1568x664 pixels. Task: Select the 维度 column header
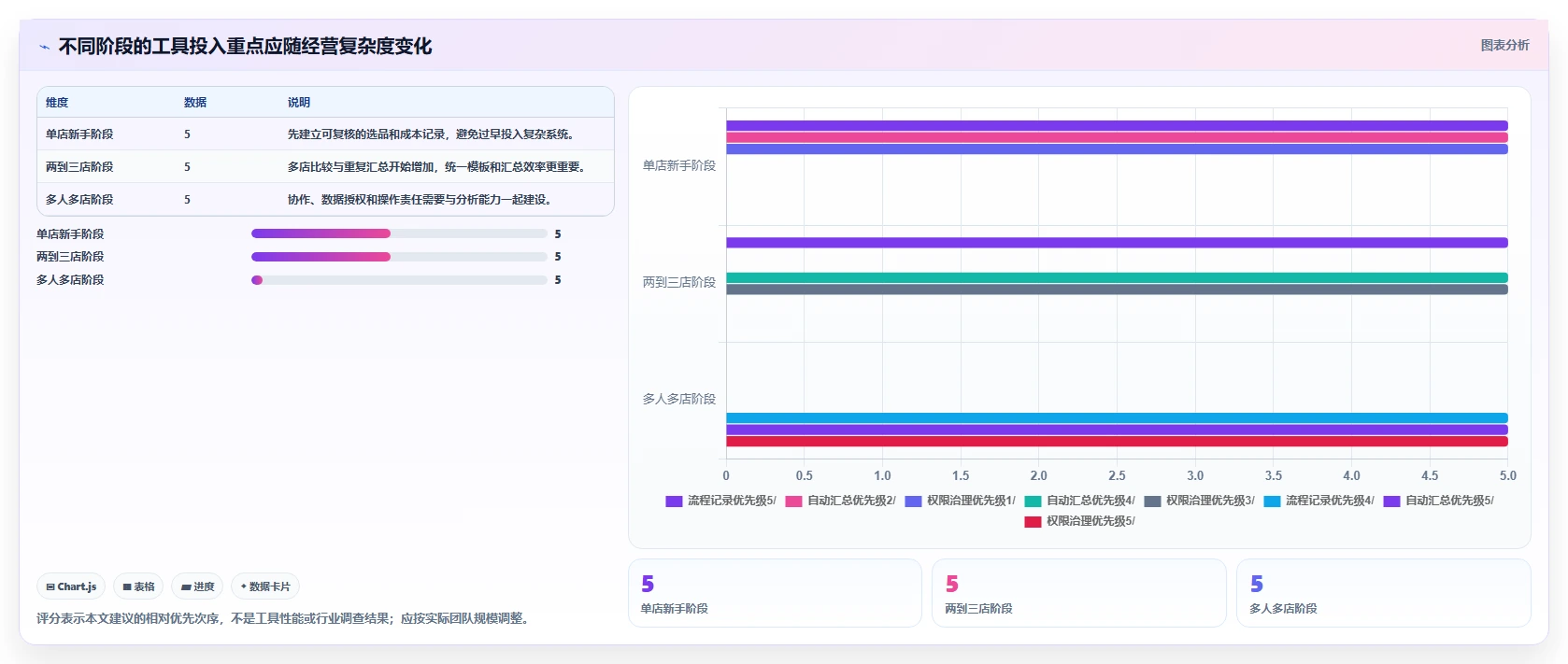point(57,103)
